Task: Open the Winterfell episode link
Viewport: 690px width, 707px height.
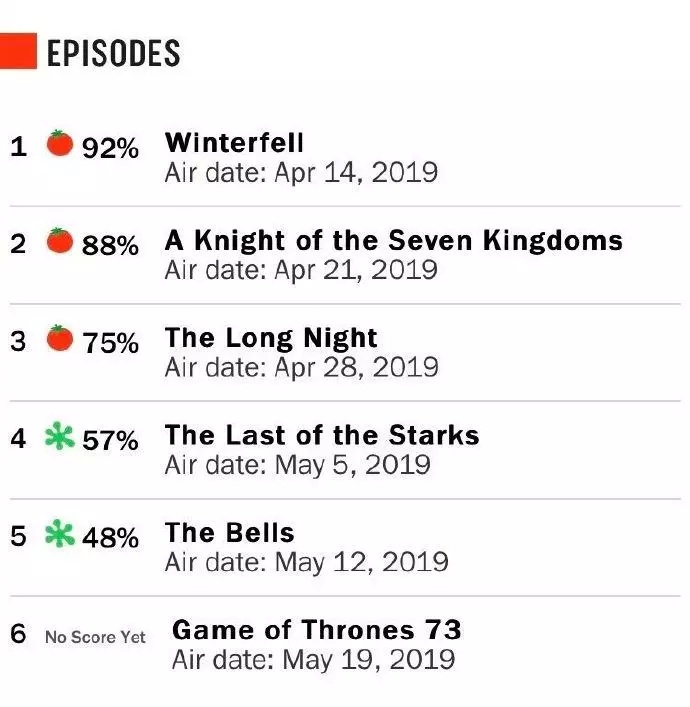Action: point(234,143)
